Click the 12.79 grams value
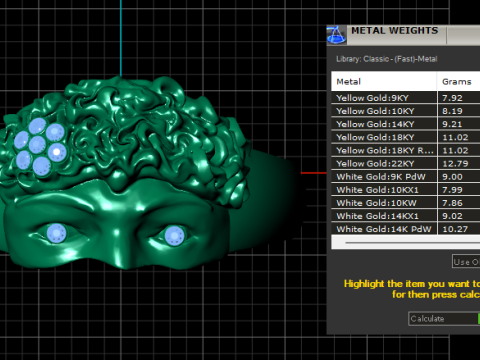The height and width of the screenshot is (360, 480). pos(455,163)
